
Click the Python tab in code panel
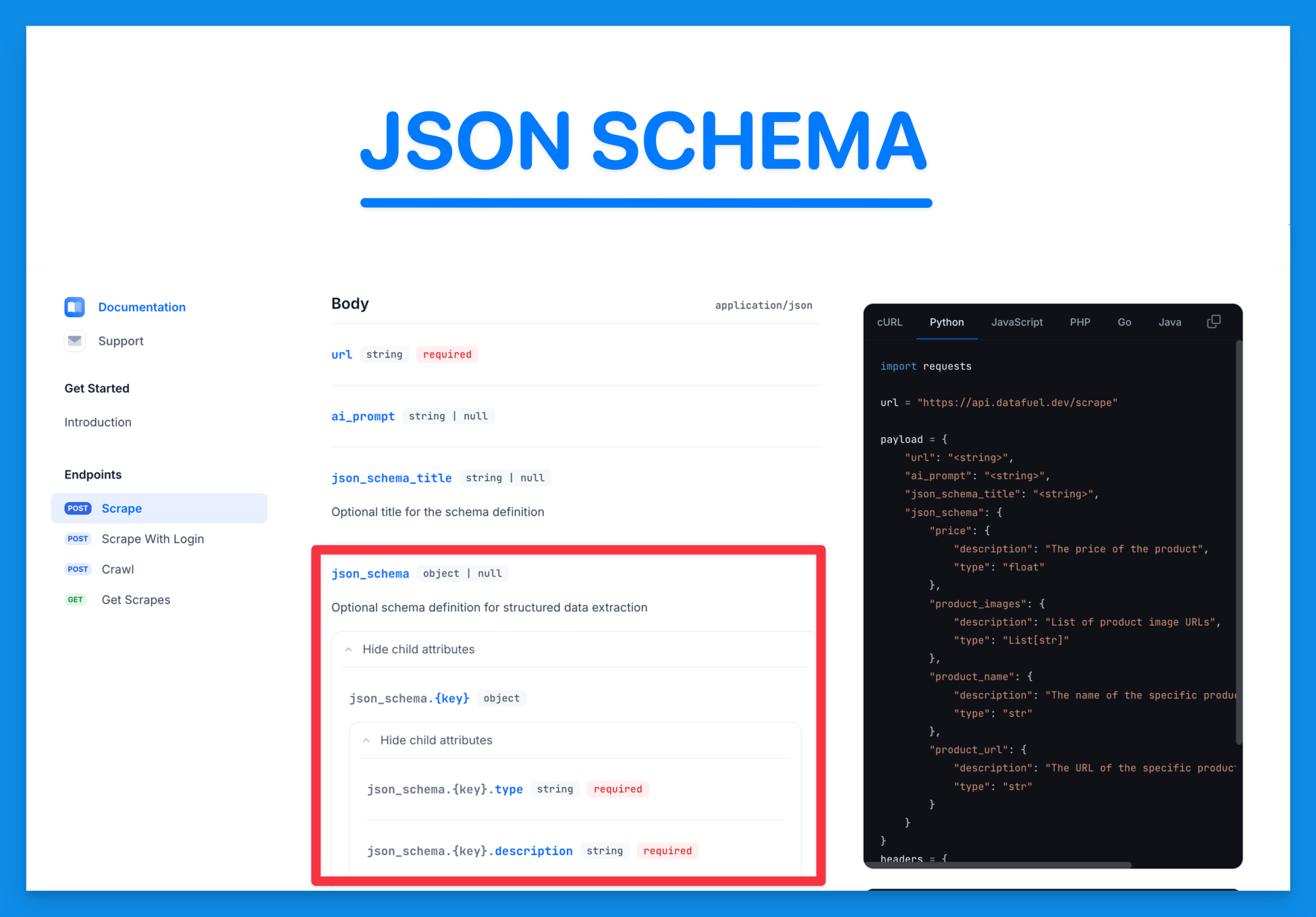tap(945, 322)
